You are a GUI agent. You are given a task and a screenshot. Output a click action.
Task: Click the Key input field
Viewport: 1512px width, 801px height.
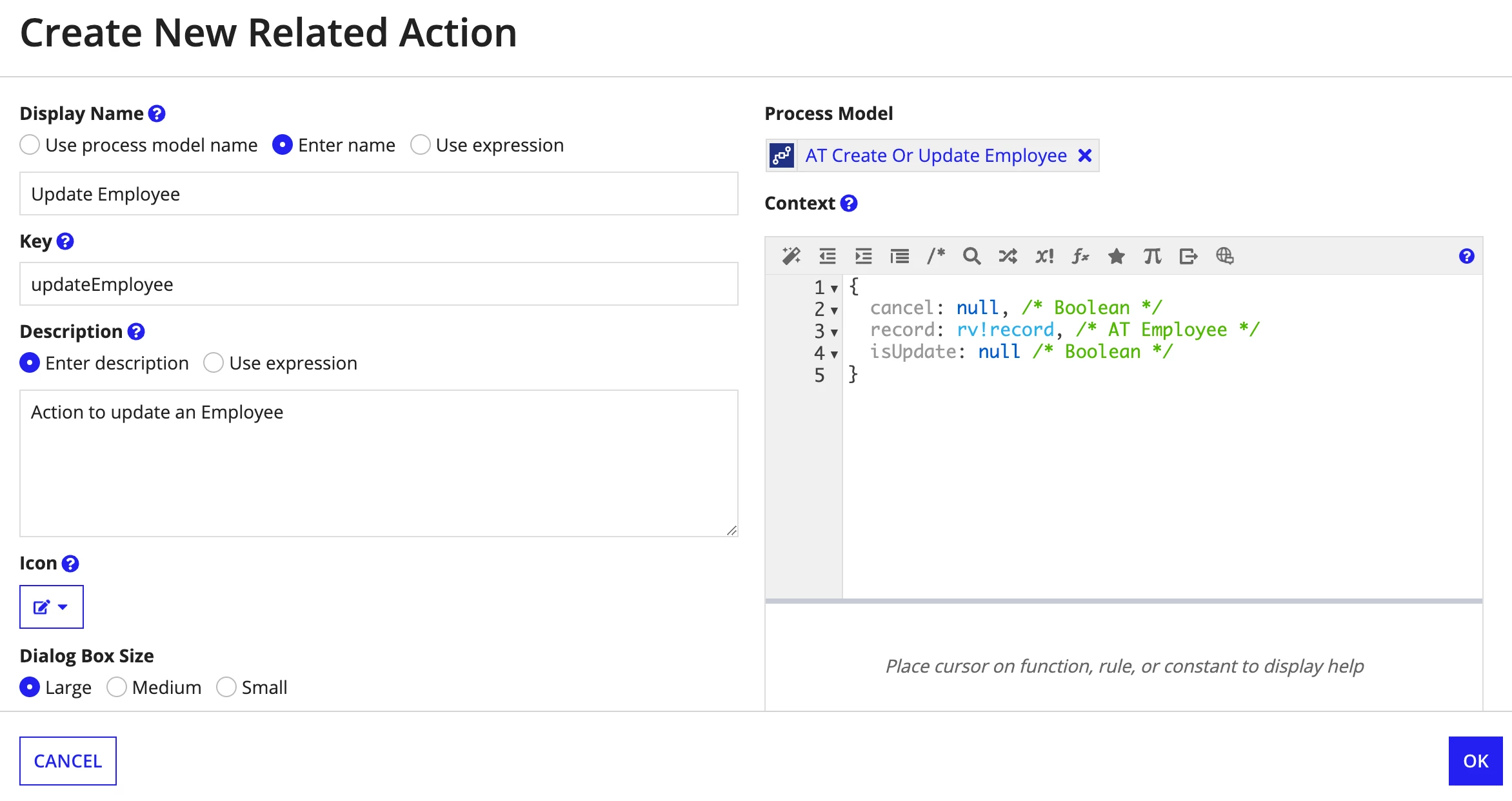(x=379, y=284)
